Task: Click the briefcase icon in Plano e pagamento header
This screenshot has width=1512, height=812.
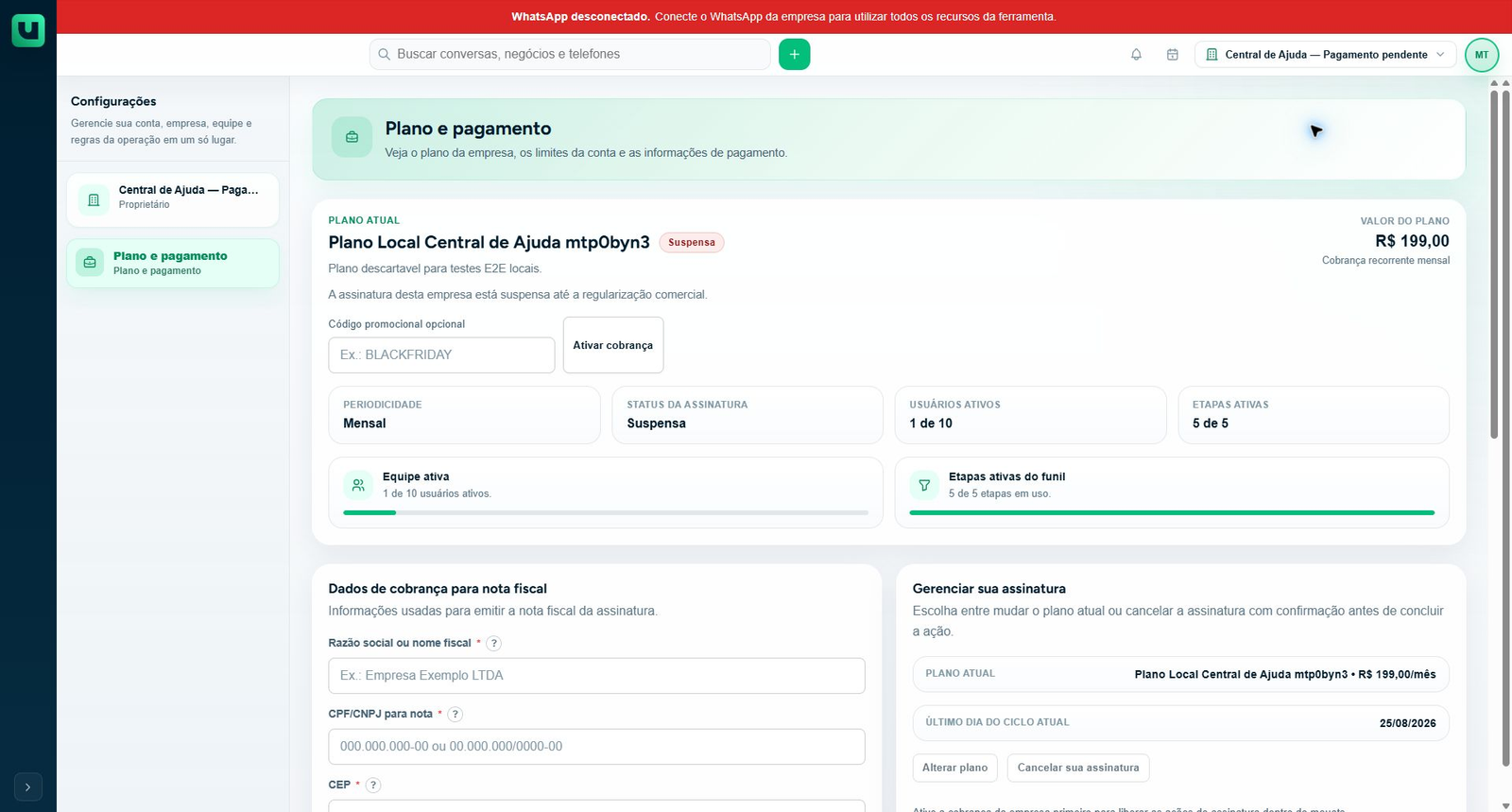Action: click(x=352, y=137)
